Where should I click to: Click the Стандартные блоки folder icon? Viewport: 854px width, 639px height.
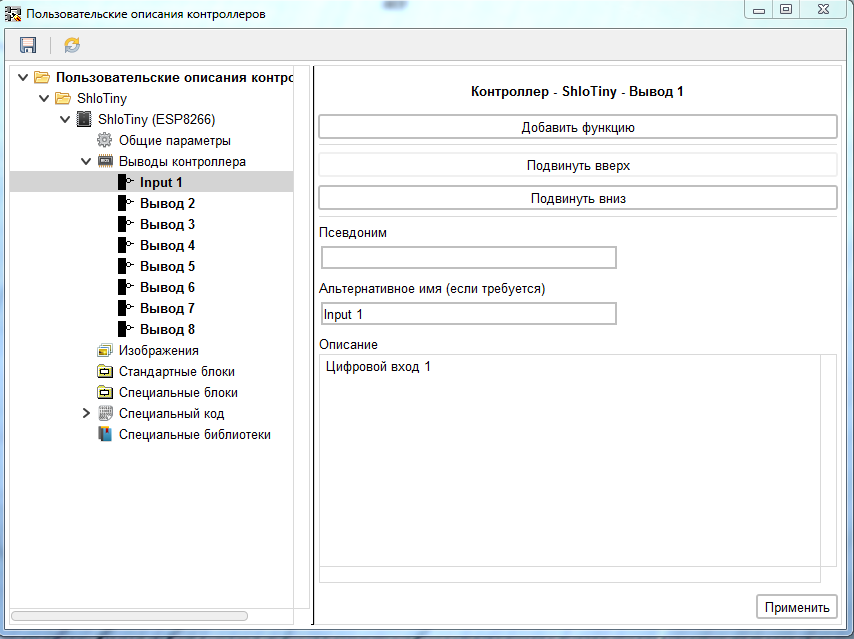tap(105, 372)
